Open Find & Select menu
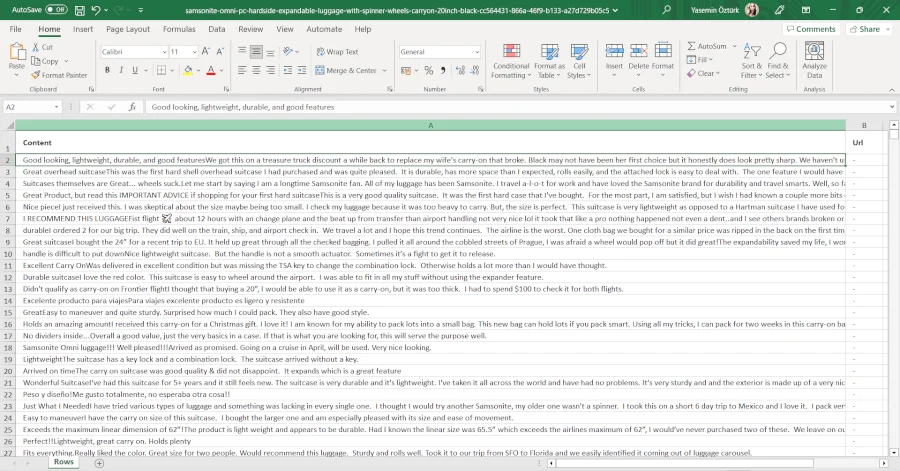Screen dimensions: 900x471 point(778,61)
